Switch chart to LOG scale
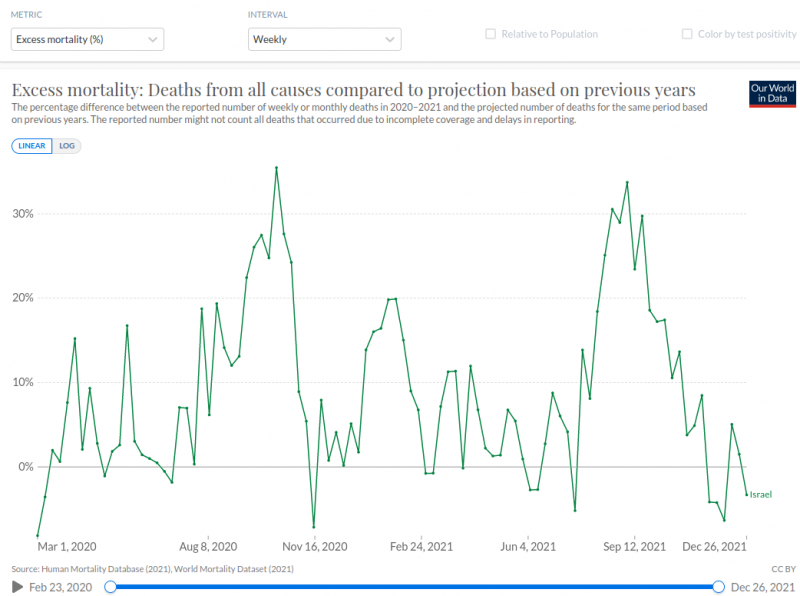800x596 pixels. (67, 145)
